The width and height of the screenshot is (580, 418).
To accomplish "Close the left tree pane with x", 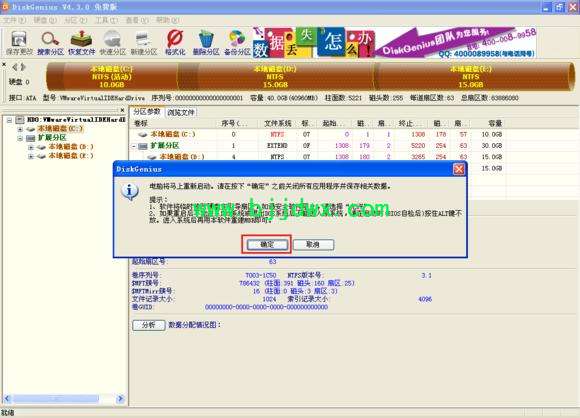I will pos(122,110).
